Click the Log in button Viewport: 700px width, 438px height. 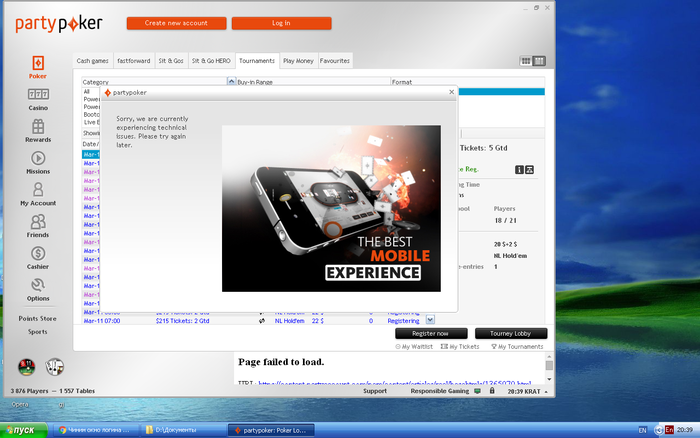tap(281, 23)
